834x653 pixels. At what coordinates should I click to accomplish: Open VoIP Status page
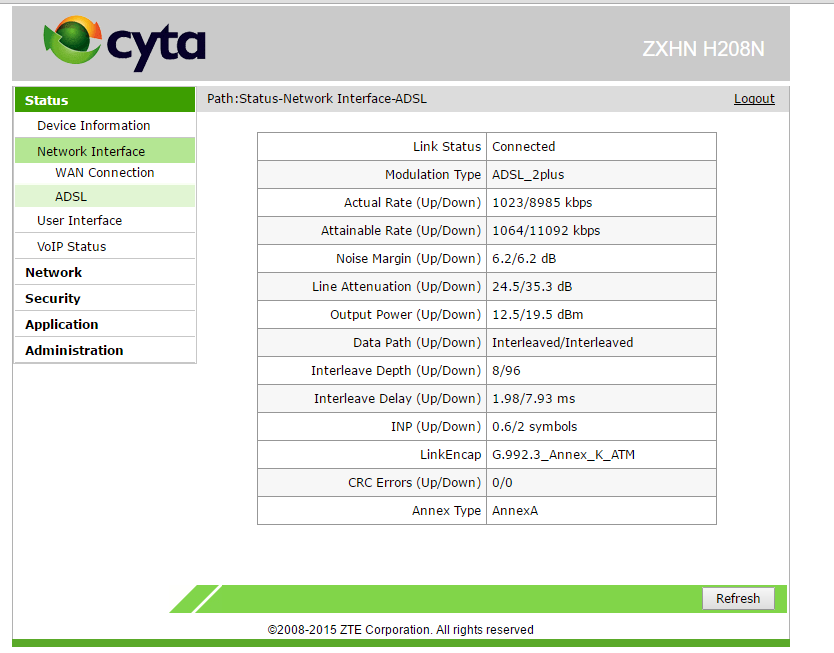[71, 246]
